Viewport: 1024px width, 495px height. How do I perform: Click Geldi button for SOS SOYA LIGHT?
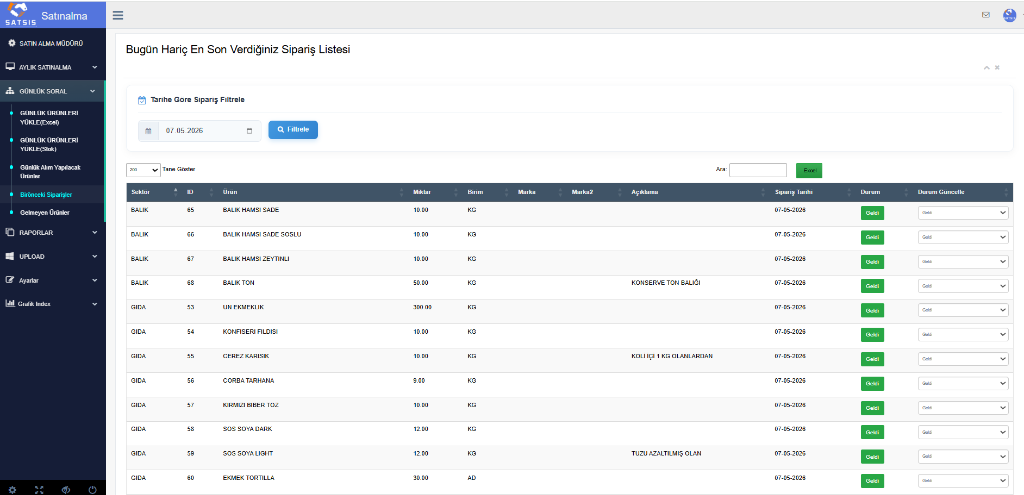click(x=872, y=456)
